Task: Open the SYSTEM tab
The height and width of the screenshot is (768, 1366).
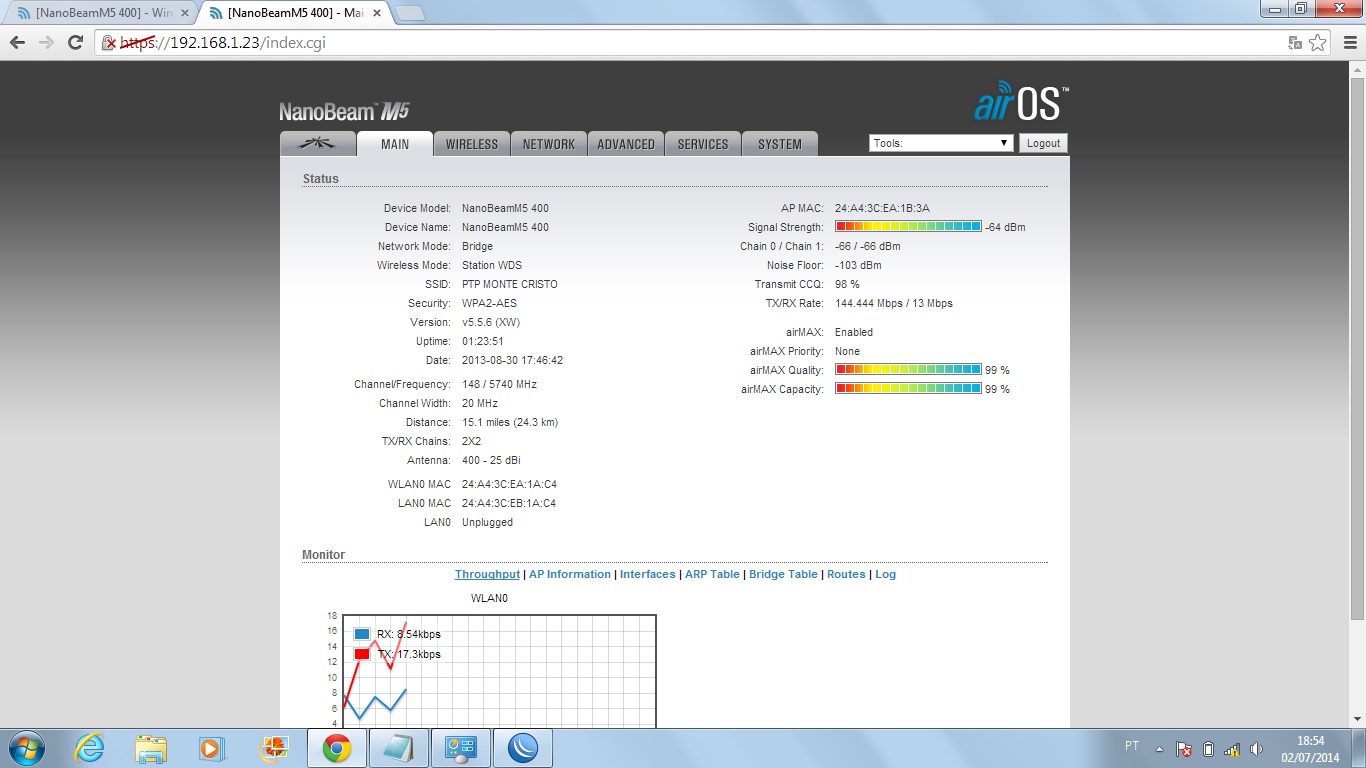Action: point(780,144)
